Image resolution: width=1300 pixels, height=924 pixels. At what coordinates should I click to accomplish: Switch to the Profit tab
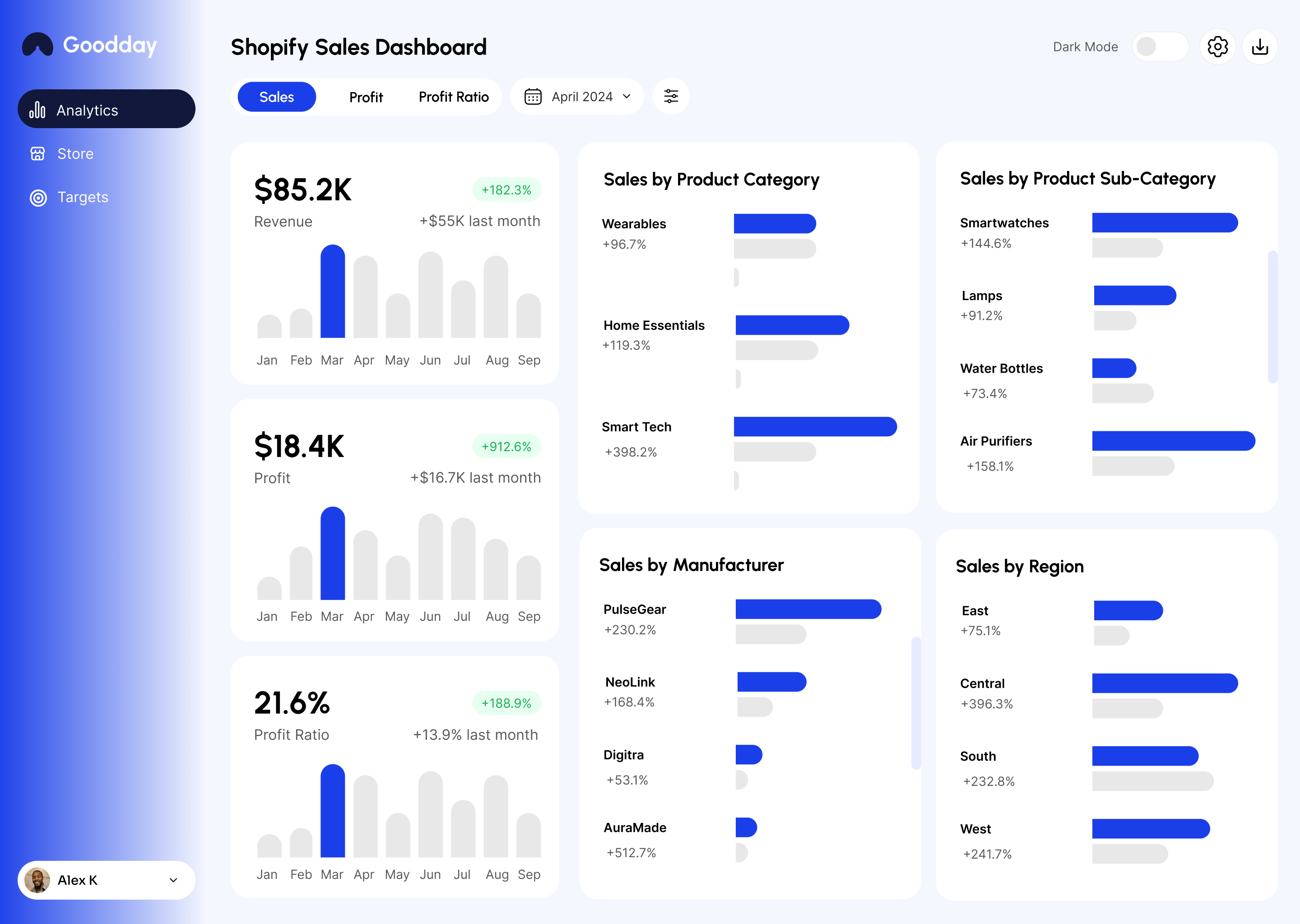366,97
